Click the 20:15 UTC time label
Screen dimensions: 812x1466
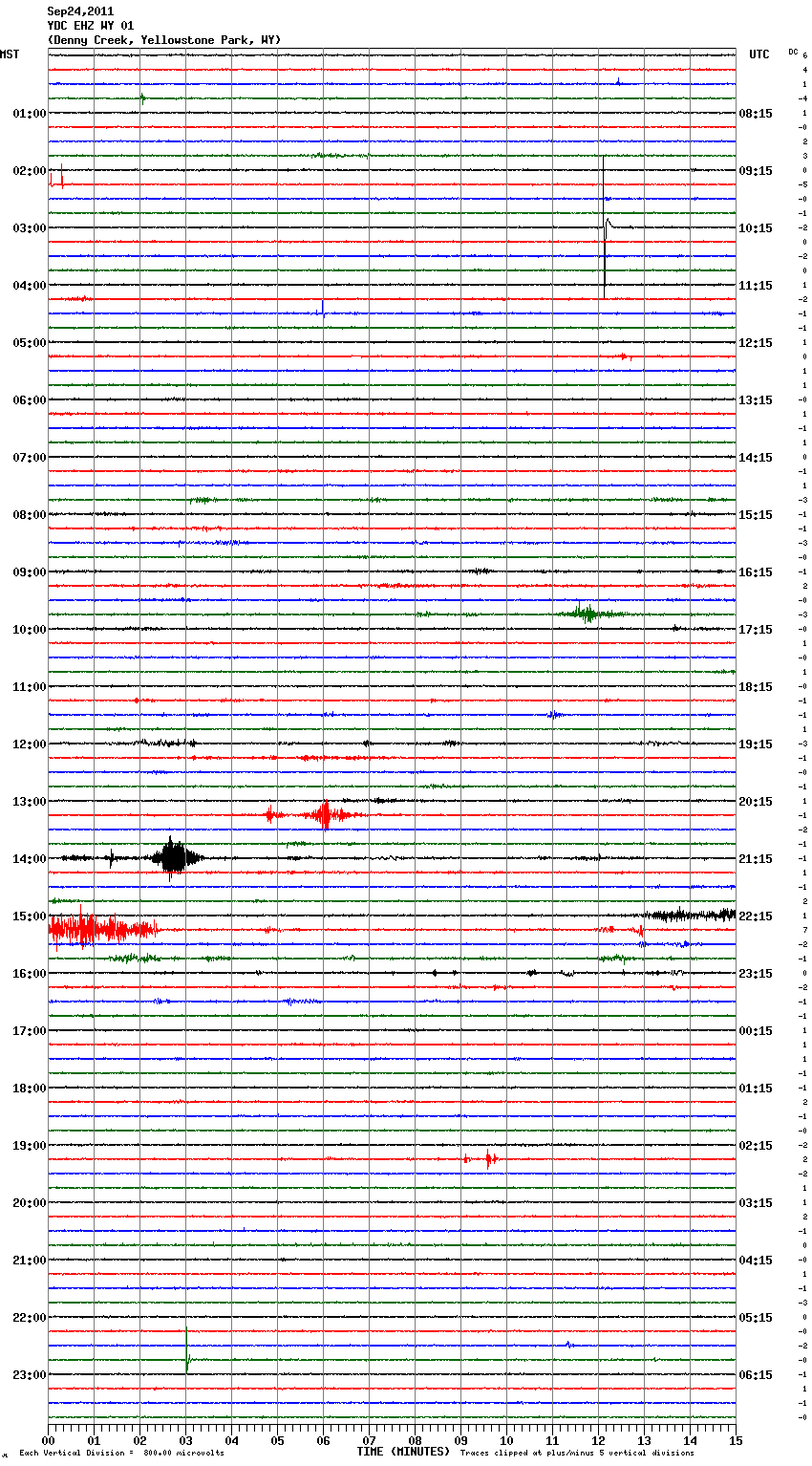click(x=756, y=802)
